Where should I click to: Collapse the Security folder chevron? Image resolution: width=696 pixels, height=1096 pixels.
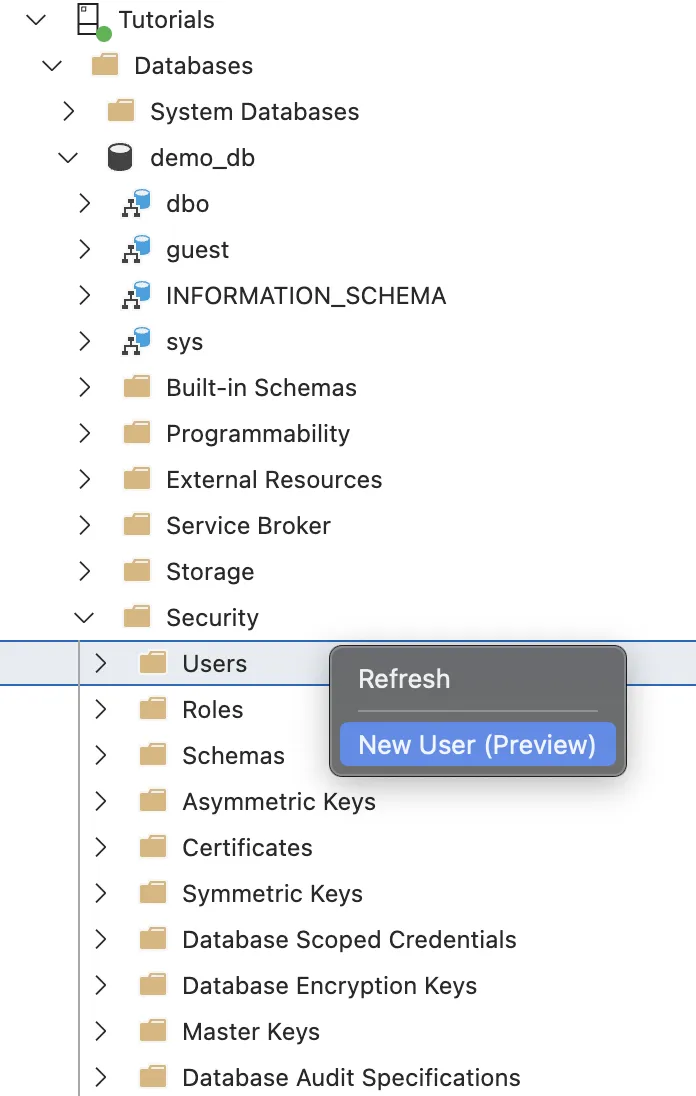pyautogui.click(x=85, y=618)
